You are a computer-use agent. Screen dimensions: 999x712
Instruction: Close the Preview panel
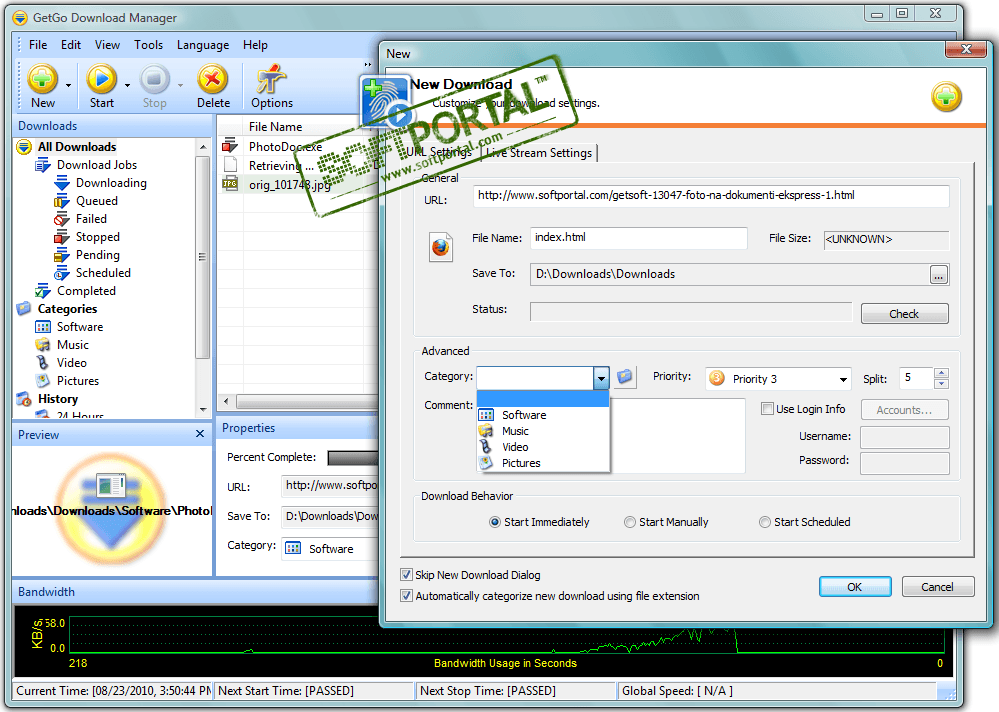pos(200,434)
